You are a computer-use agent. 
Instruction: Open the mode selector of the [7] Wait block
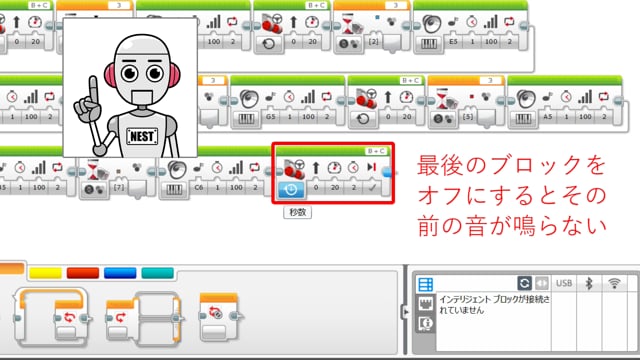(x=95, y=189)
